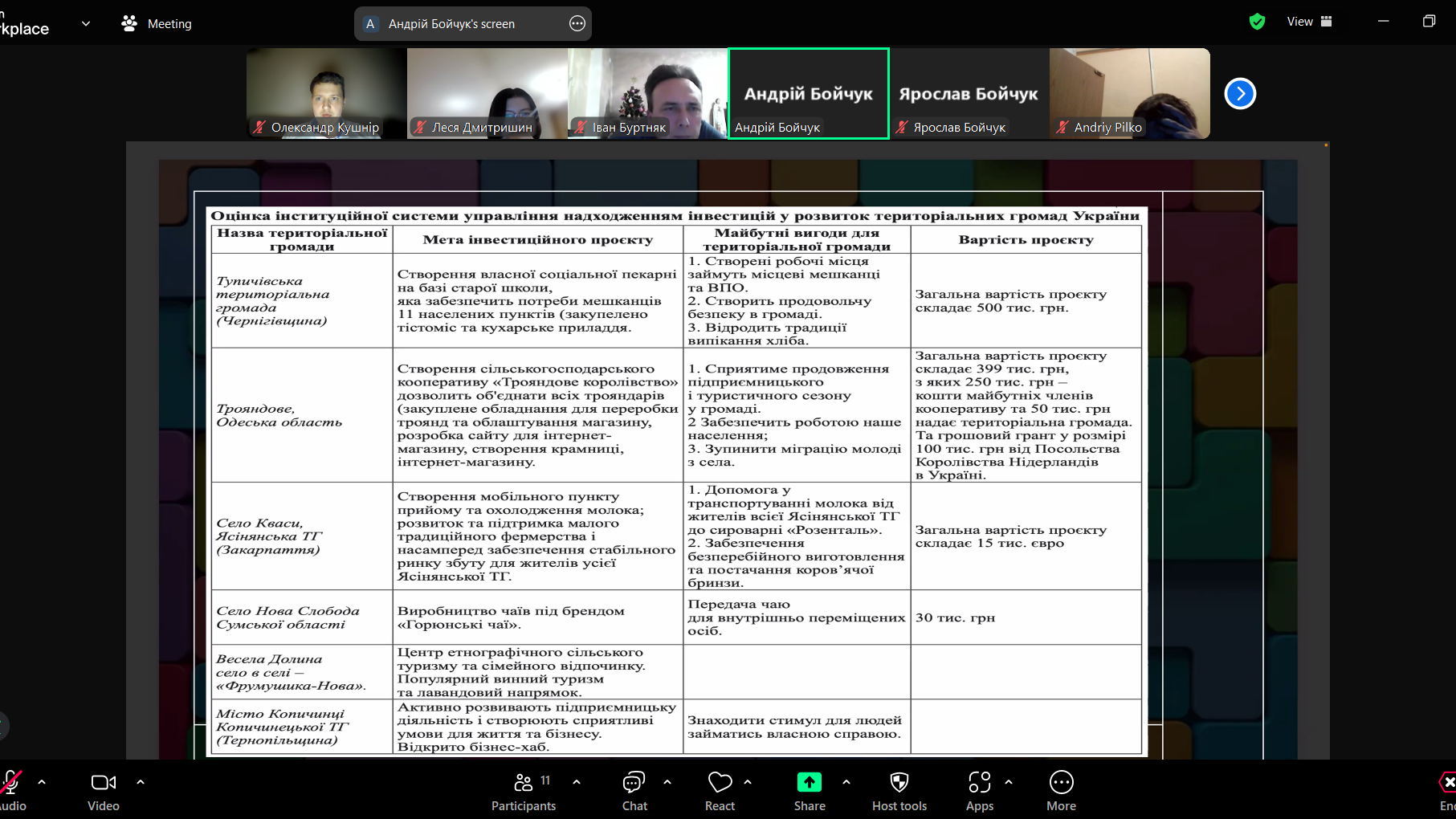1456x819 pixels.
Task: Open the Meeting tab at top
Action: coord(157,24)
